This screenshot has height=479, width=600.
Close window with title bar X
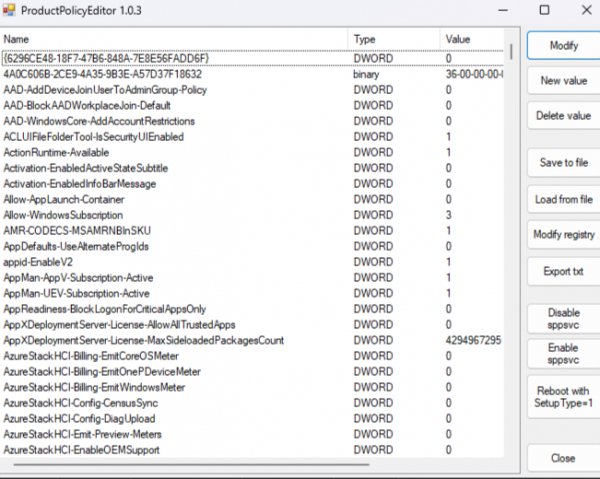(x=587, y=10)
